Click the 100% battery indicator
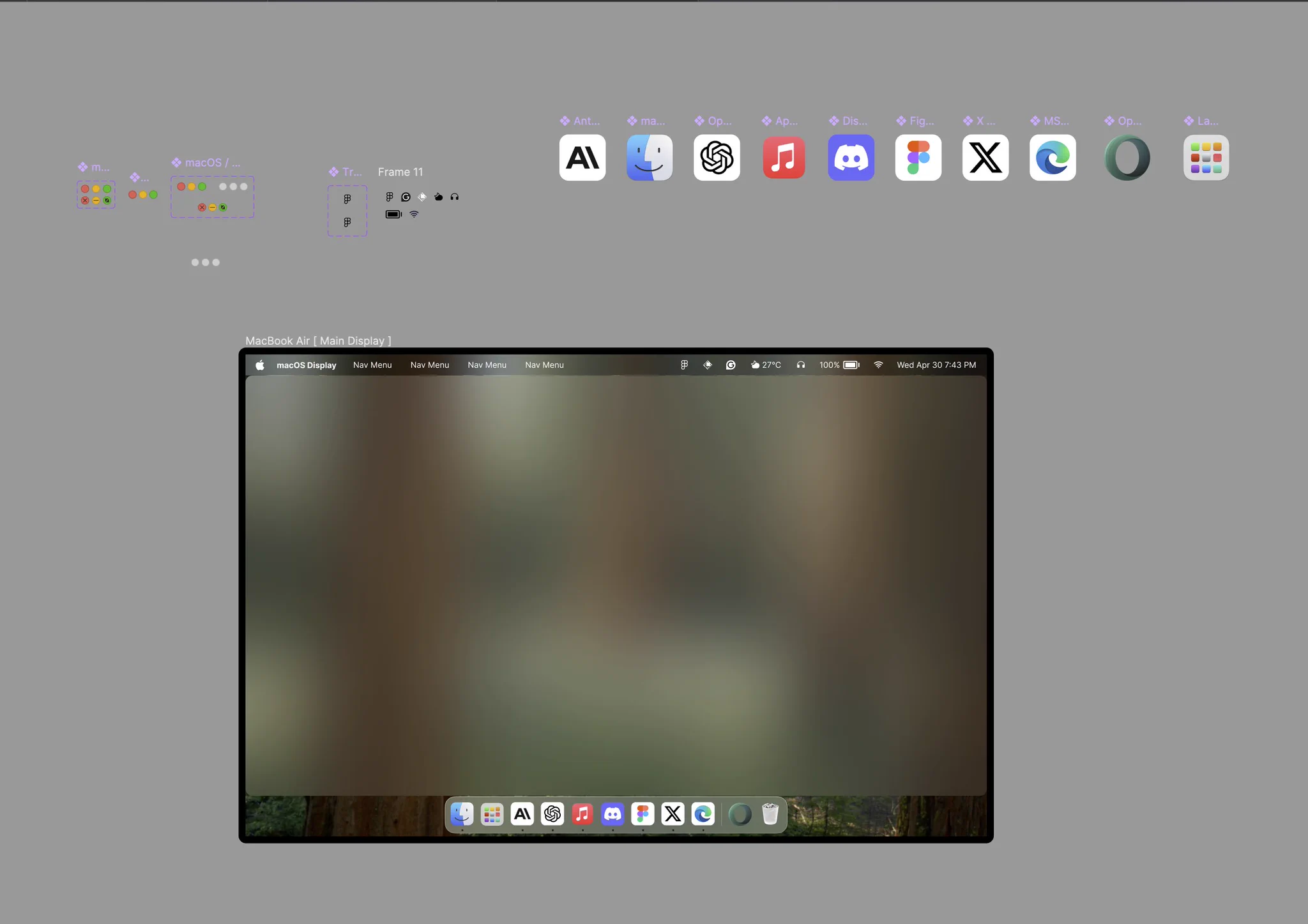This screenshot has height=924, width=1308. coord(840,365)
